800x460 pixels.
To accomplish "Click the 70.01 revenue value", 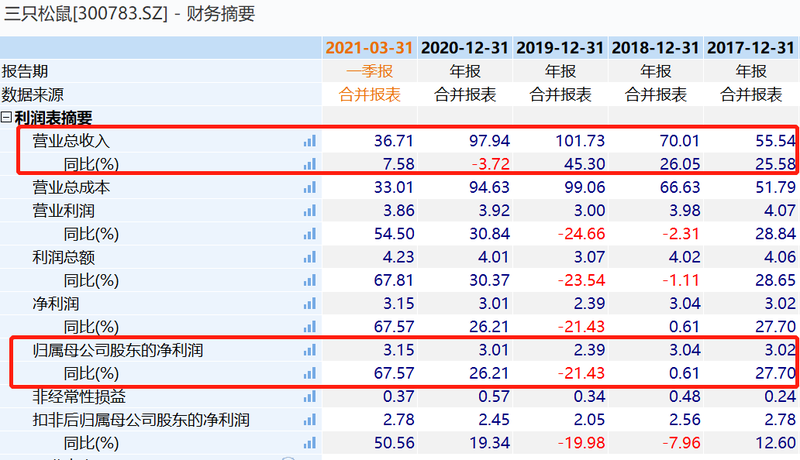I will pyautogui.click(x=680, y=141).
